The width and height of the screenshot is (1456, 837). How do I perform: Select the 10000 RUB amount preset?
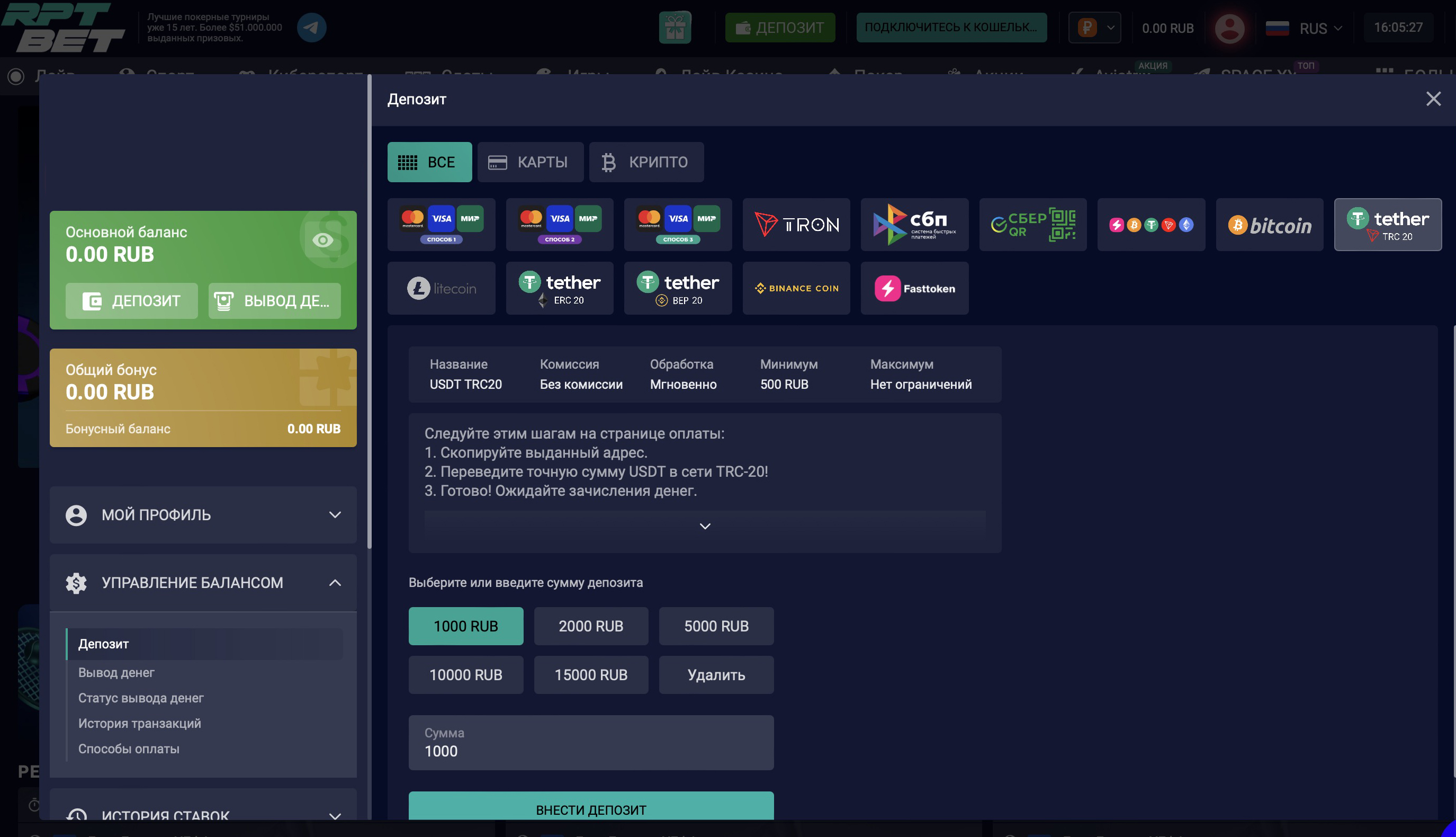pyautogui.click(x=465, y=674)
